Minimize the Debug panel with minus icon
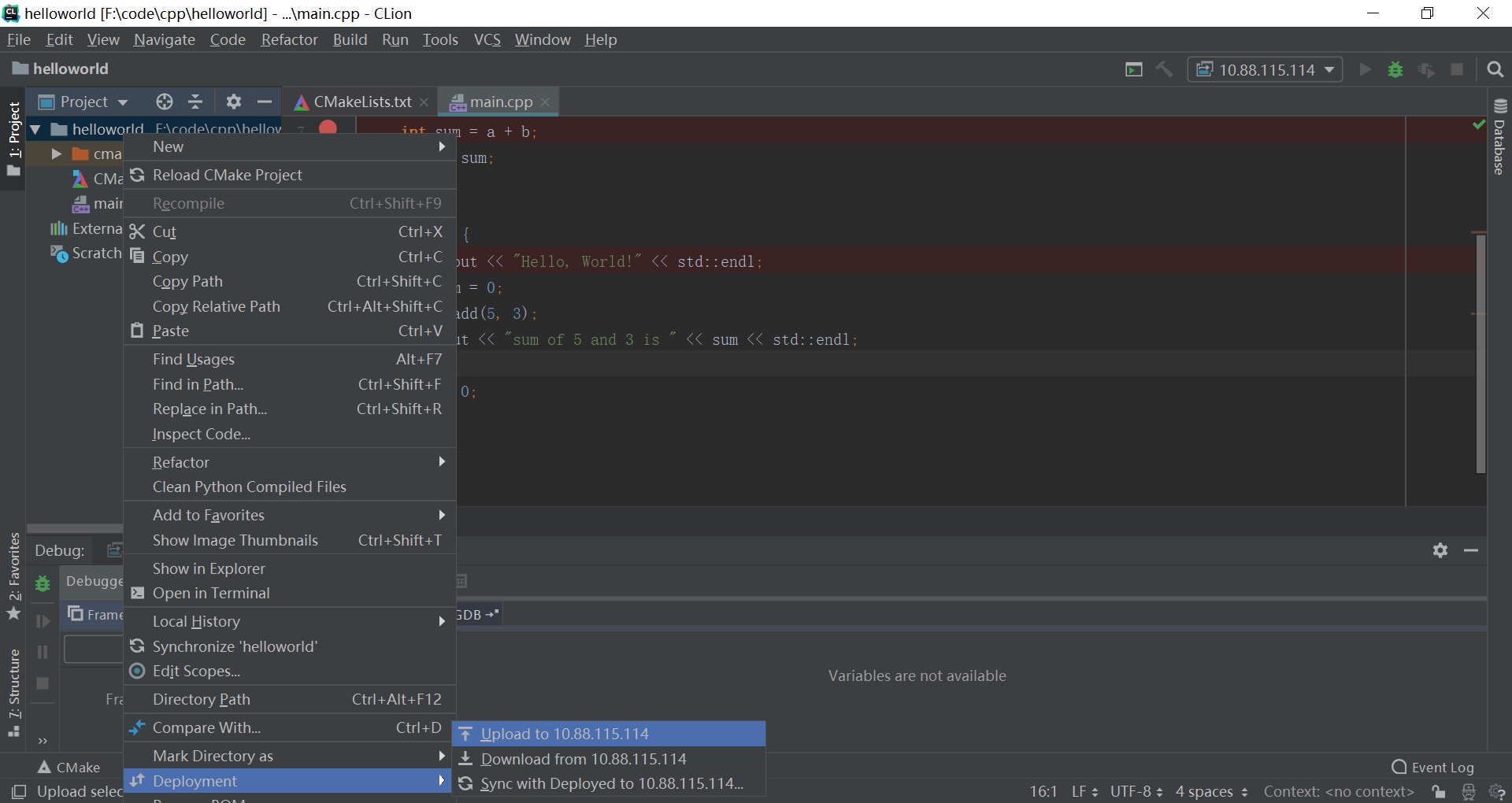Screen dimensions: 1512x803 pyautogui.click(x=1471, y=550)
